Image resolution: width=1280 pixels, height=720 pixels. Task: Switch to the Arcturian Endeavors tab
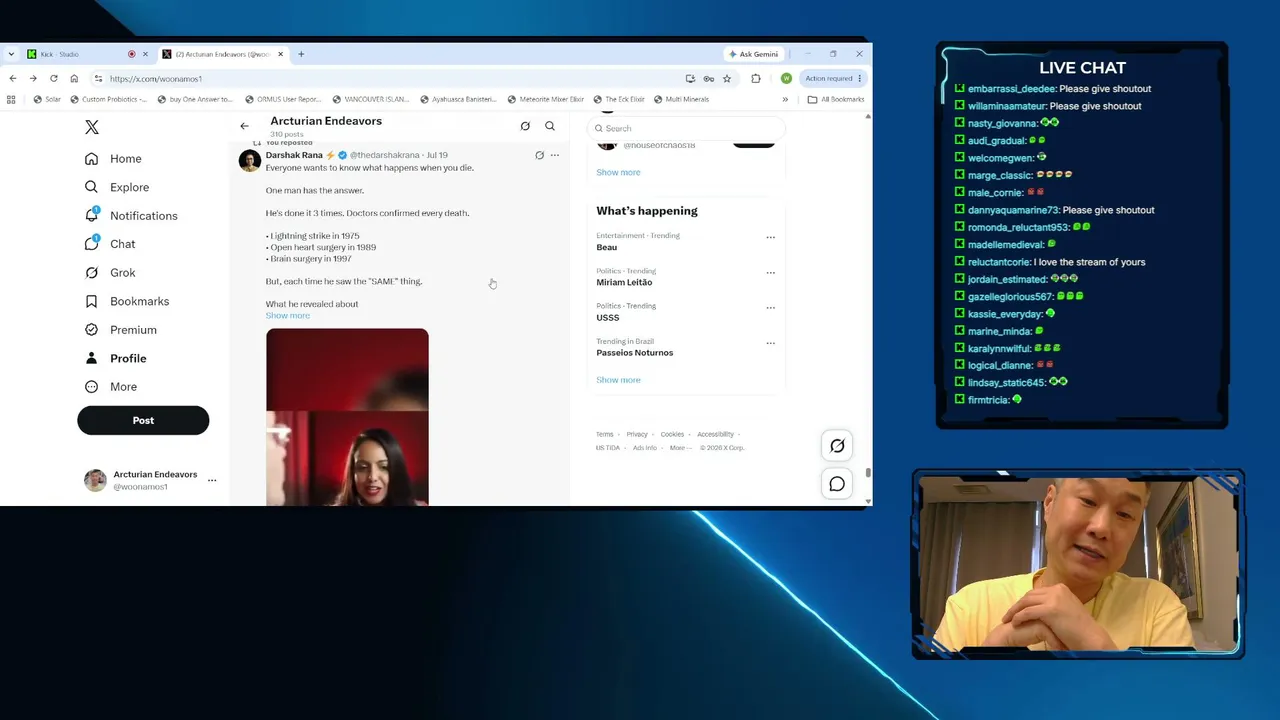pos(222,54)
